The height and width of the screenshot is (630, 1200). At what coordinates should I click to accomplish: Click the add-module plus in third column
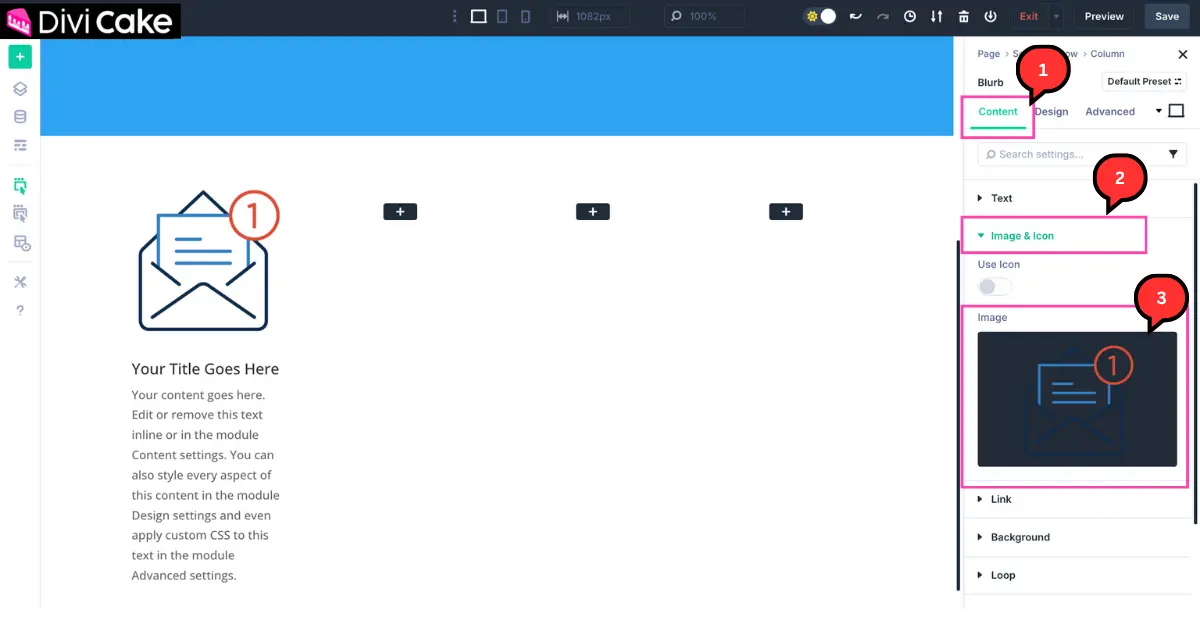pyautogui.click(x=593, y=212)
